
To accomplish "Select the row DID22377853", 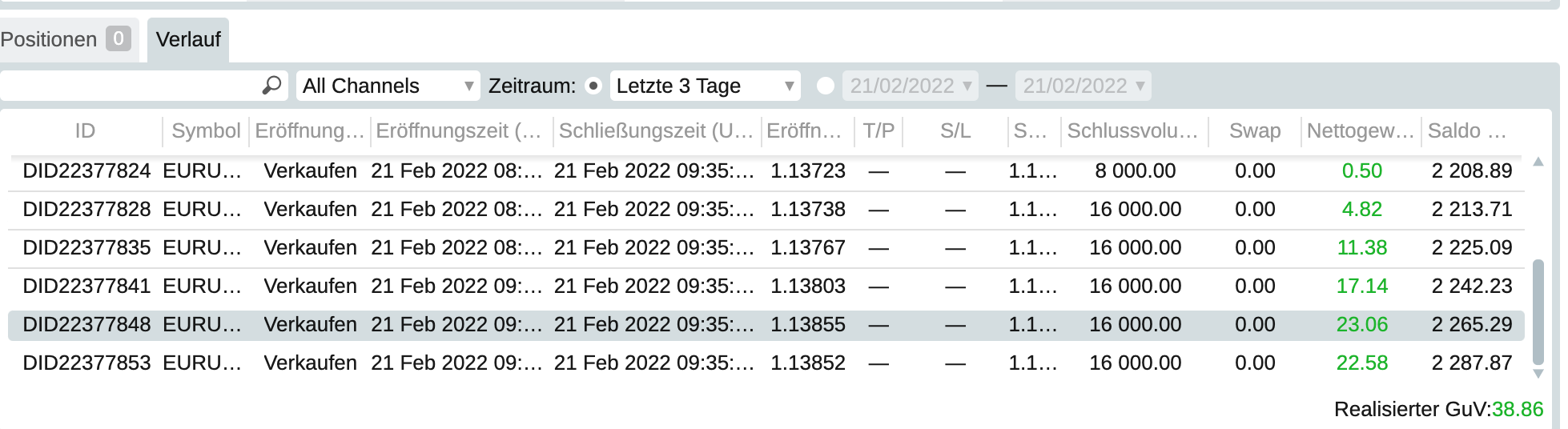I will 766,363.
